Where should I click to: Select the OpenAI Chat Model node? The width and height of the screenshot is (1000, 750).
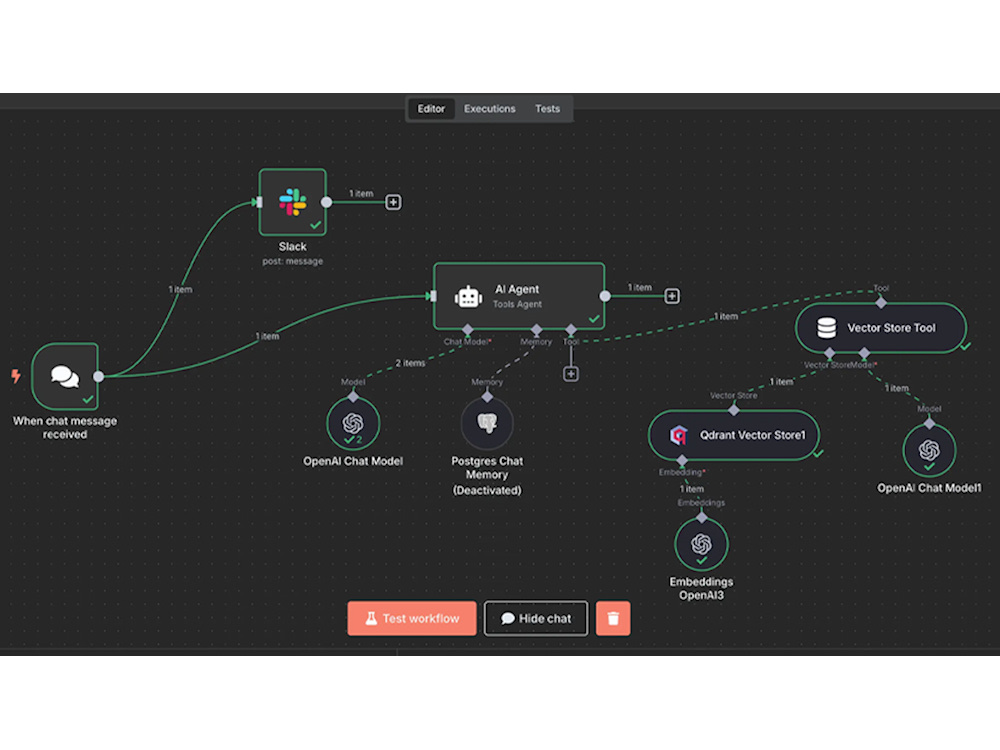coord(353,423)
